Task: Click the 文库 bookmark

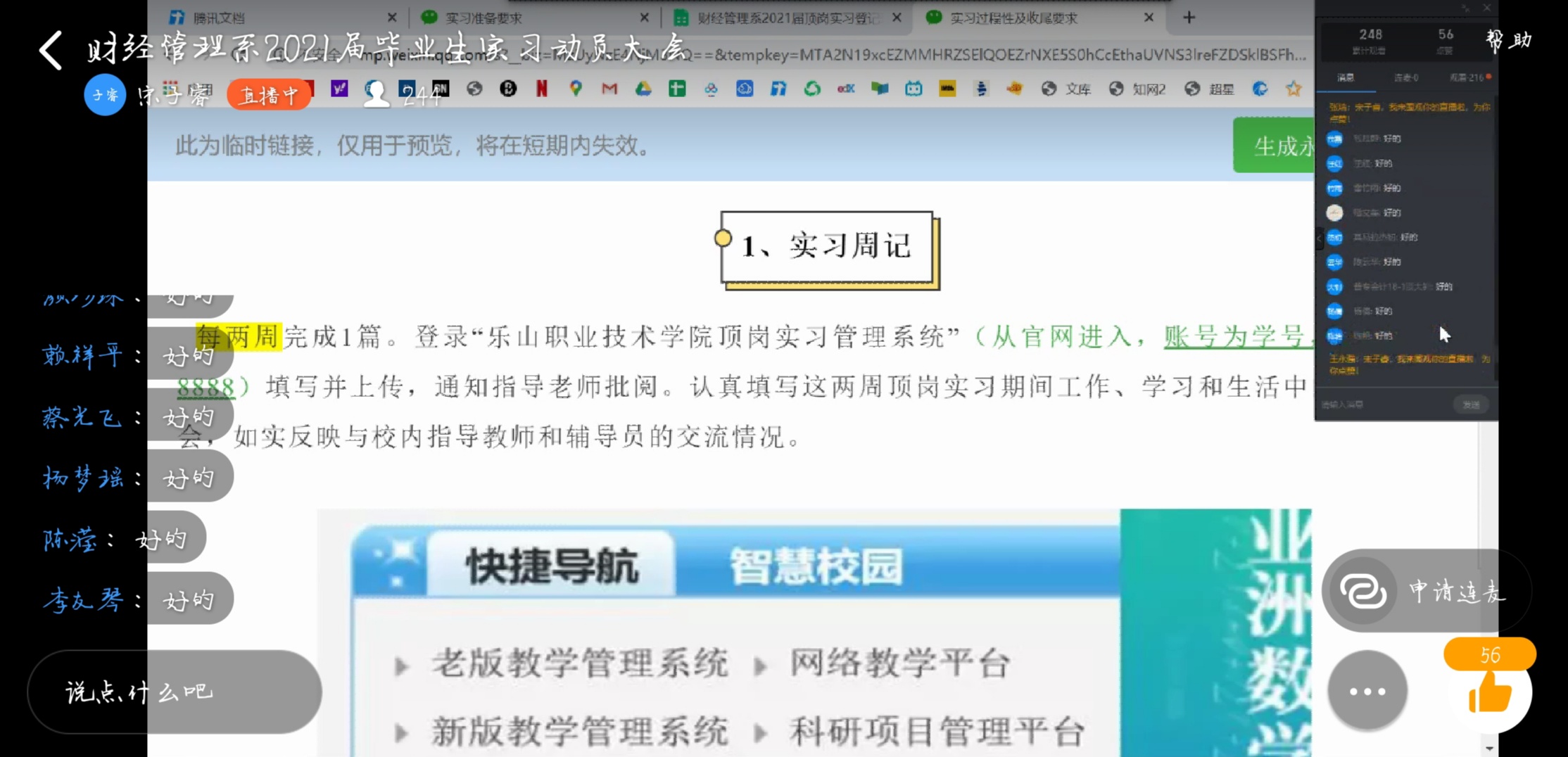Action: click(x=1066, y=89)
